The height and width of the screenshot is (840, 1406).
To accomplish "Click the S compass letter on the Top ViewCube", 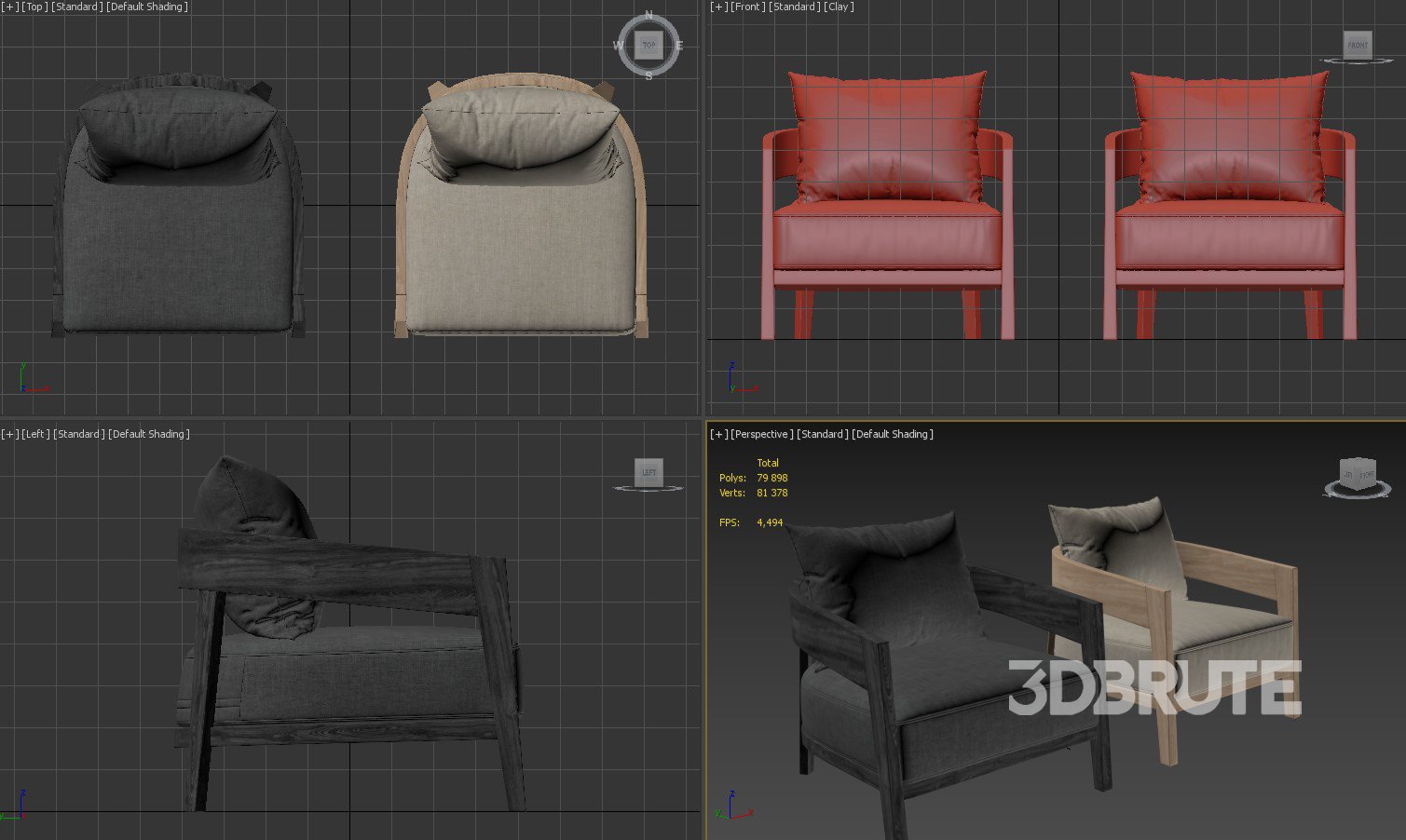I will coord(649,75).
